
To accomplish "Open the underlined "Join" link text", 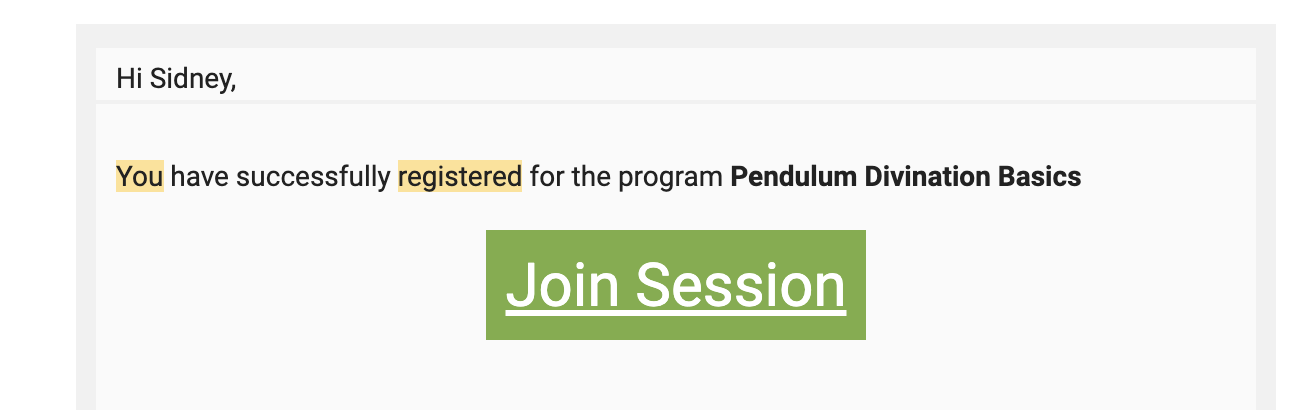I will tap(562, 285).
